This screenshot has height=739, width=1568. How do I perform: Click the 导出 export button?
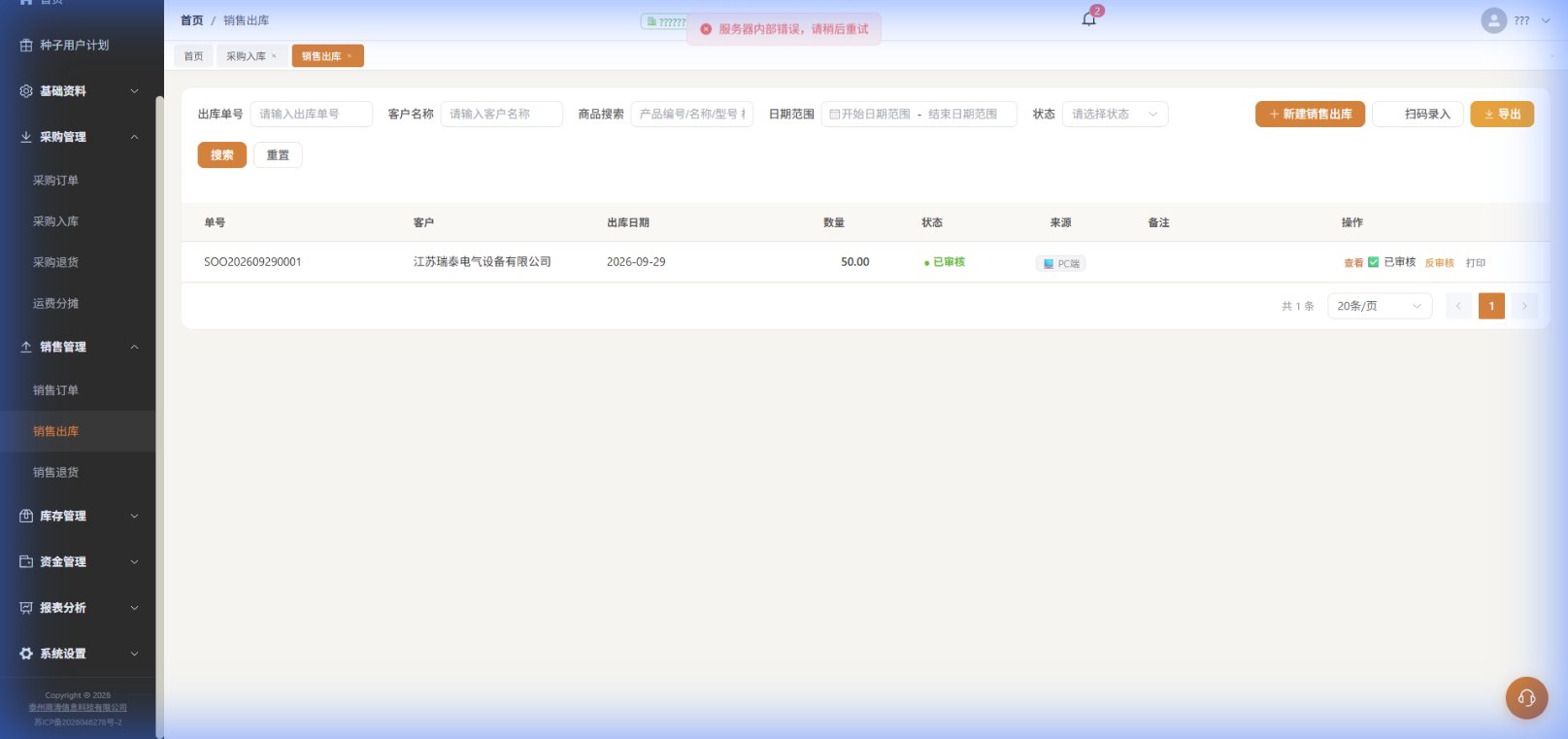click(x=1502, y=115)
